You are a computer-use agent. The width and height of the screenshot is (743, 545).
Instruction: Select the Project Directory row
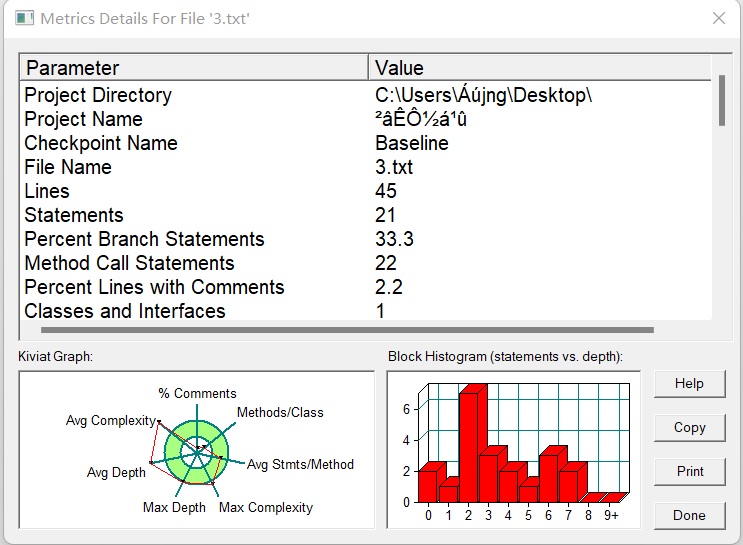pyautogui.click(x=365, y=95)
